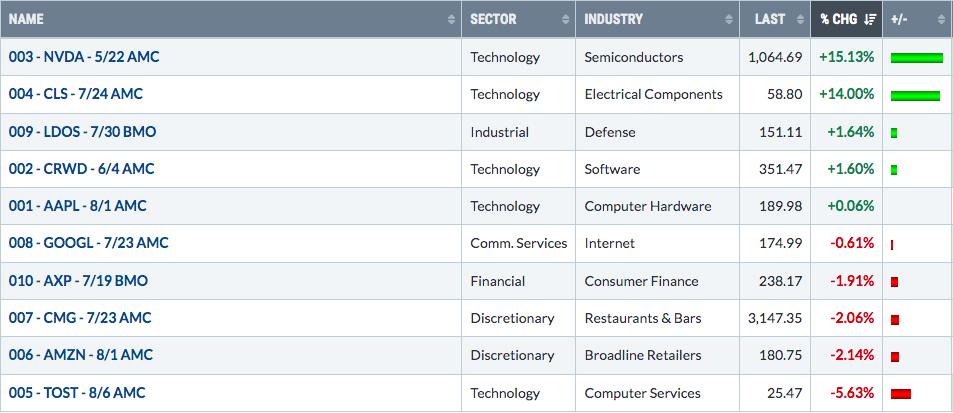Open the 009 - LDOS - 7/30 BMO link
The height and width of the screenshot is (413, 953).
point(82,132)
